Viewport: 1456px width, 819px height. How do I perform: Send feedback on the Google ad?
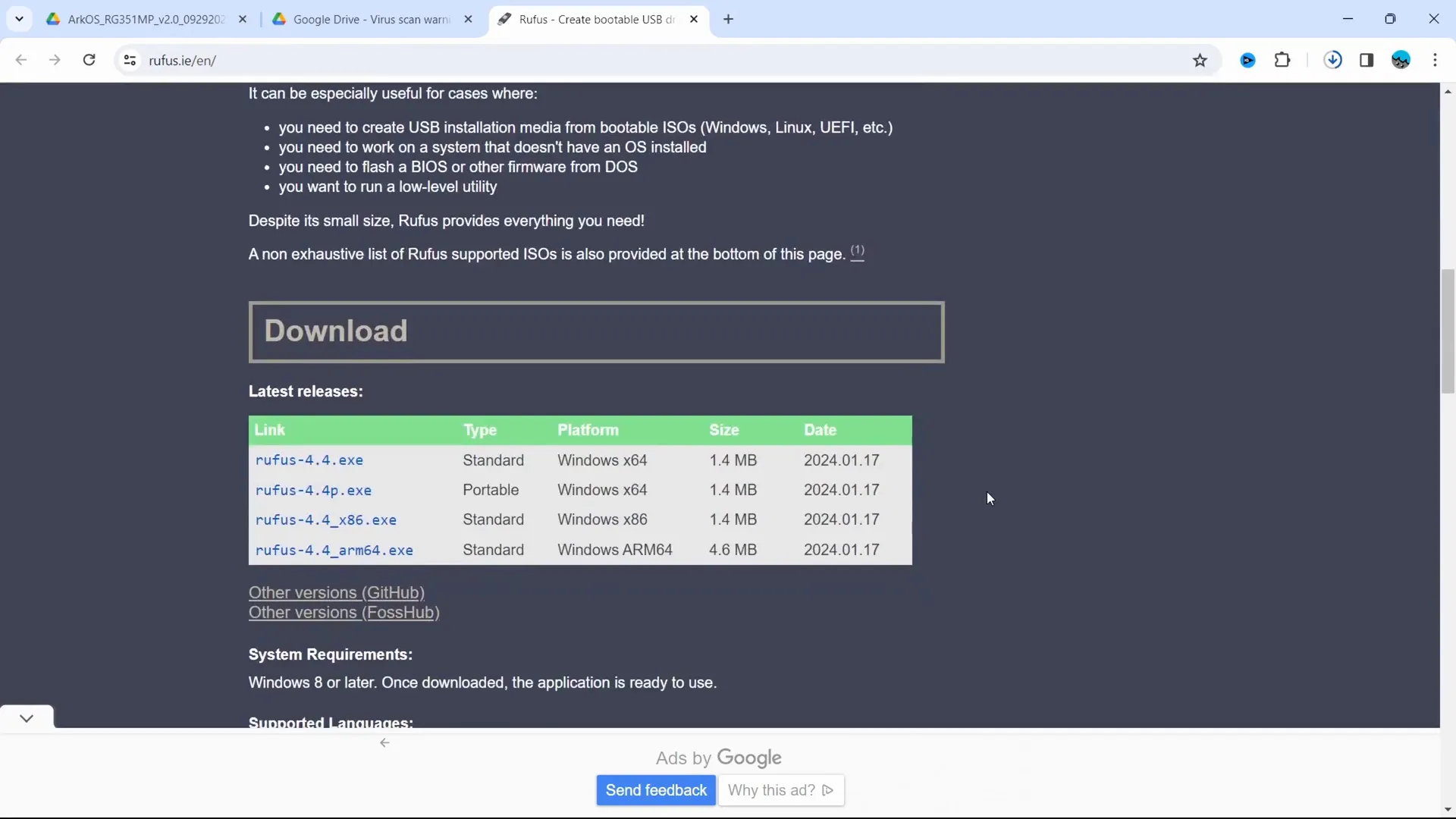click(x=656, y=790)
